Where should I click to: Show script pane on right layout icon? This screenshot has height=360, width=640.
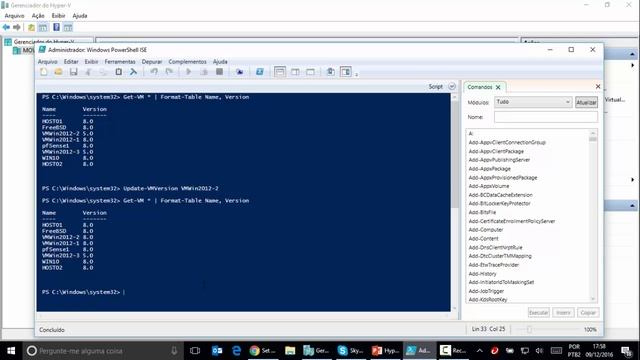(x=295, y=72)
